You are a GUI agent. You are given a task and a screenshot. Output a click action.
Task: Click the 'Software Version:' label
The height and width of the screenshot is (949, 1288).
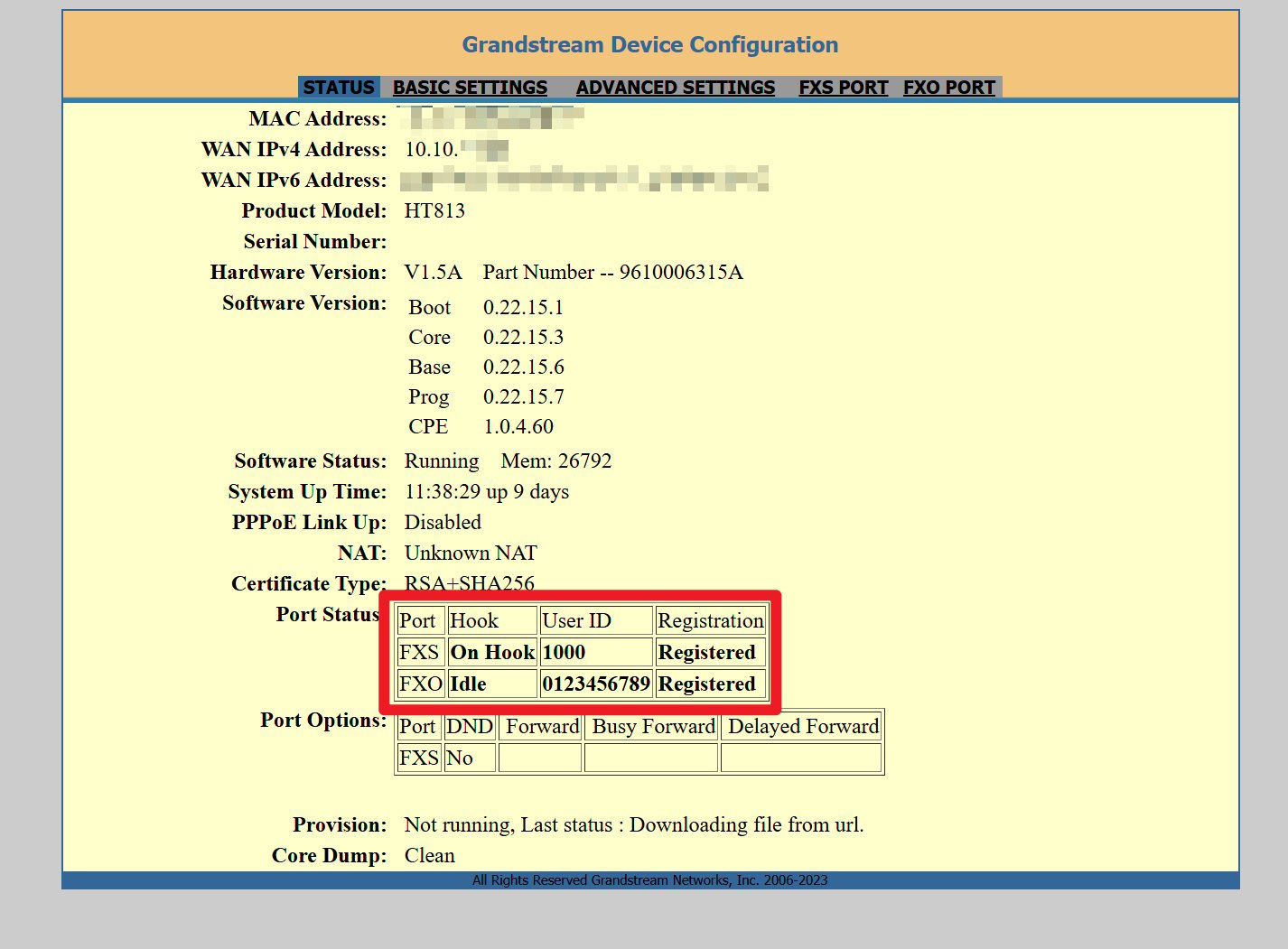[304, 303]
